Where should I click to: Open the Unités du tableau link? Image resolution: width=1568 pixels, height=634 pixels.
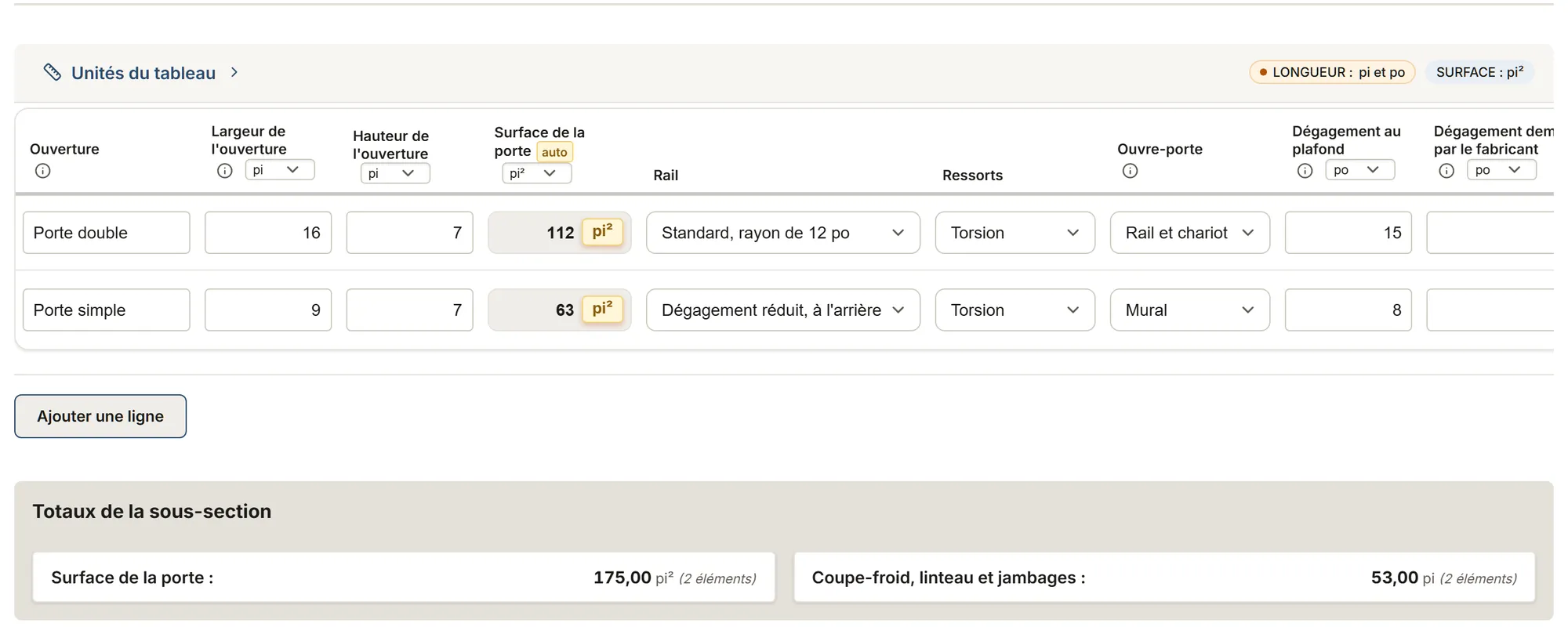[x=143, y=73]
